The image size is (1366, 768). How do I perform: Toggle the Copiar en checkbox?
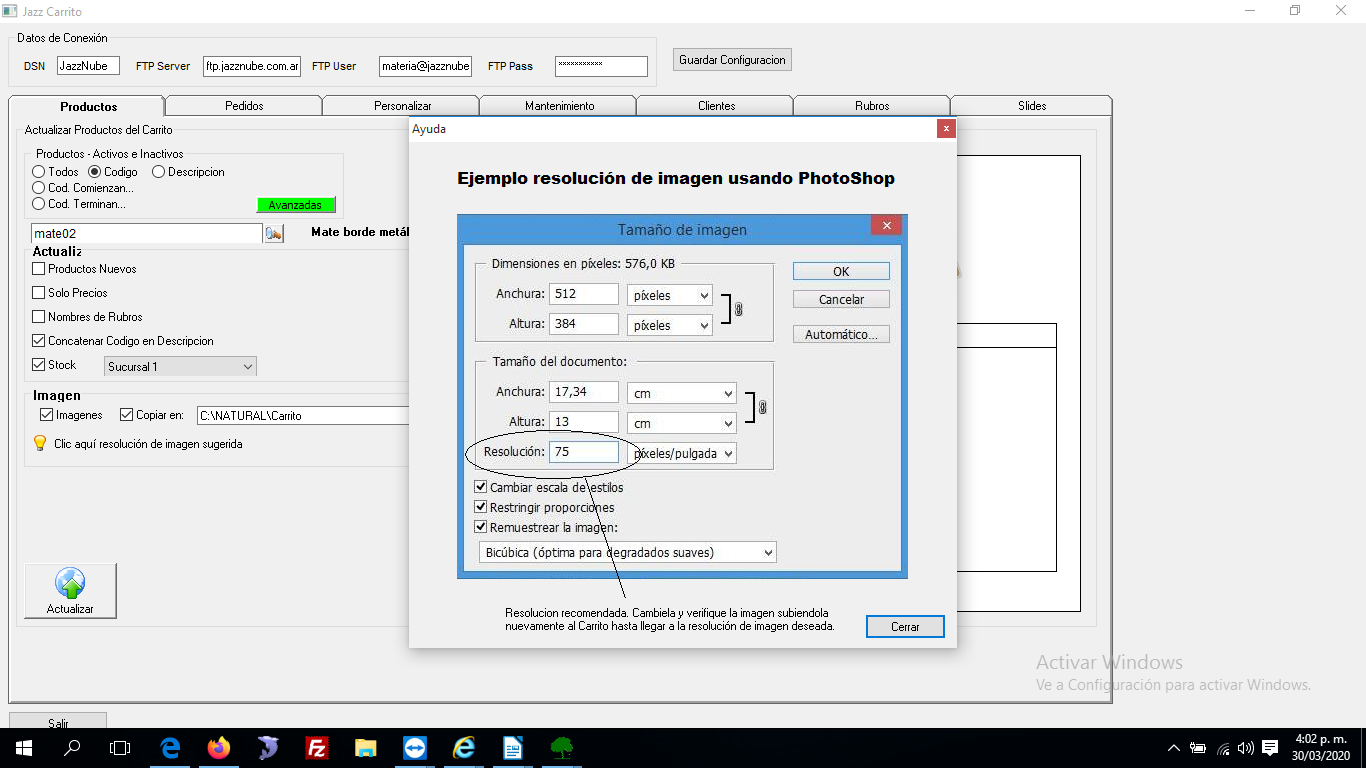pyautogui.click(x=127, y=415)
